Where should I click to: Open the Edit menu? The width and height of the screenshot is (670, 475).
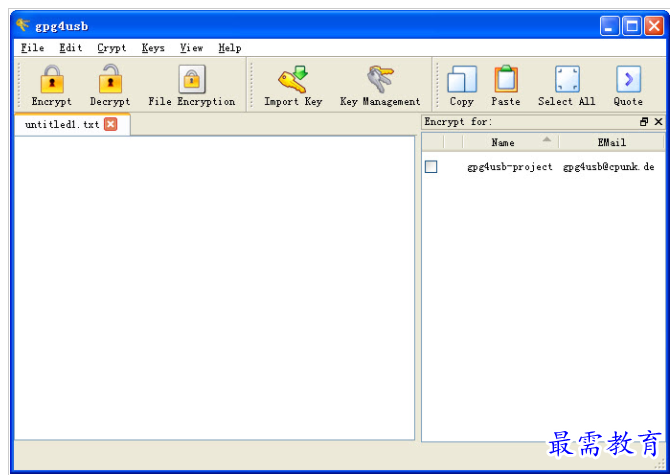pos(71,48)
